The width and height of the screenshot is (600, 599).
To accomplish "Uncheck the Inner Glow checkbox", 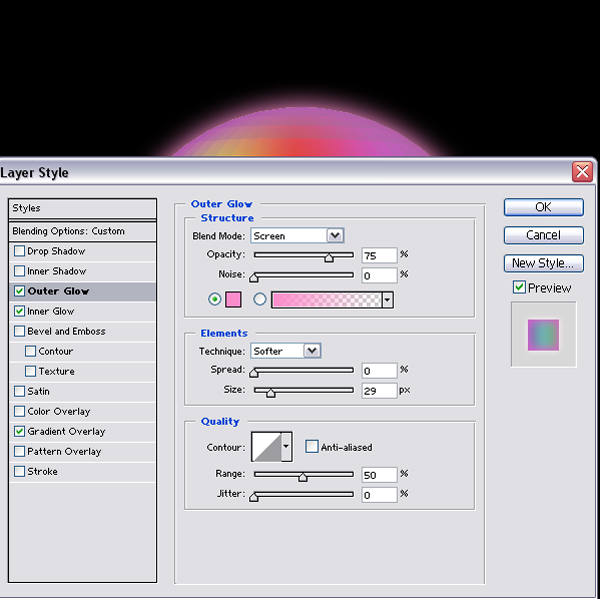I will coord(19,311).
